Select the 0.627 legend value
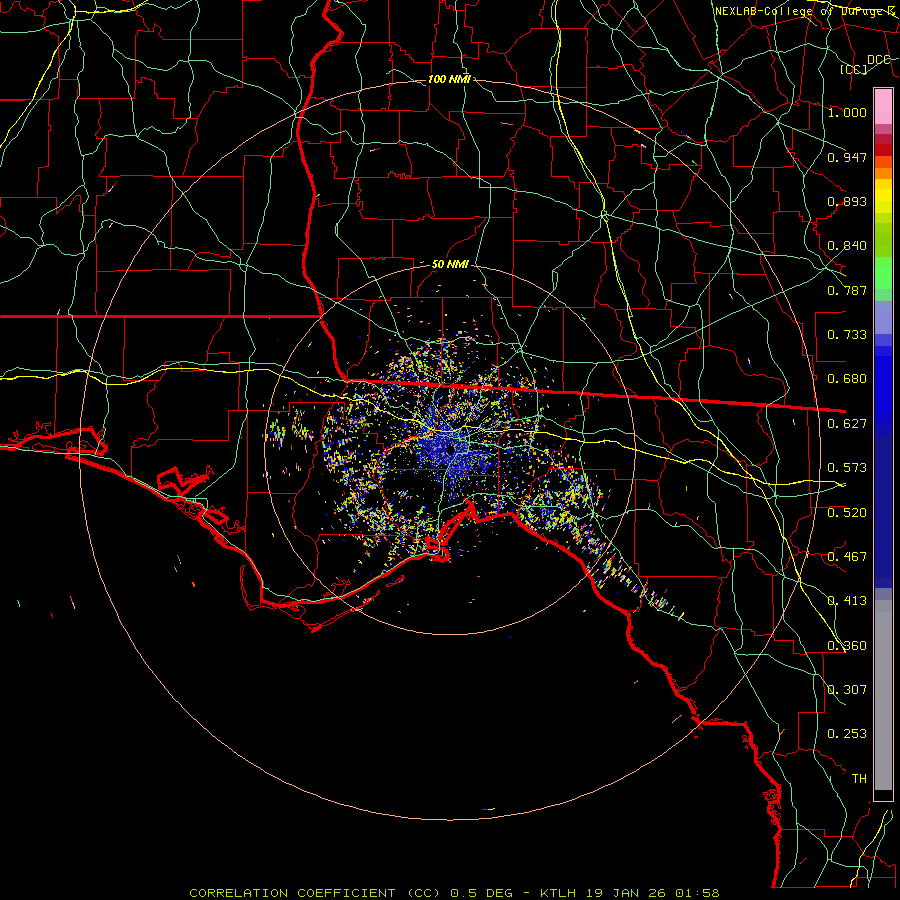 847,424
